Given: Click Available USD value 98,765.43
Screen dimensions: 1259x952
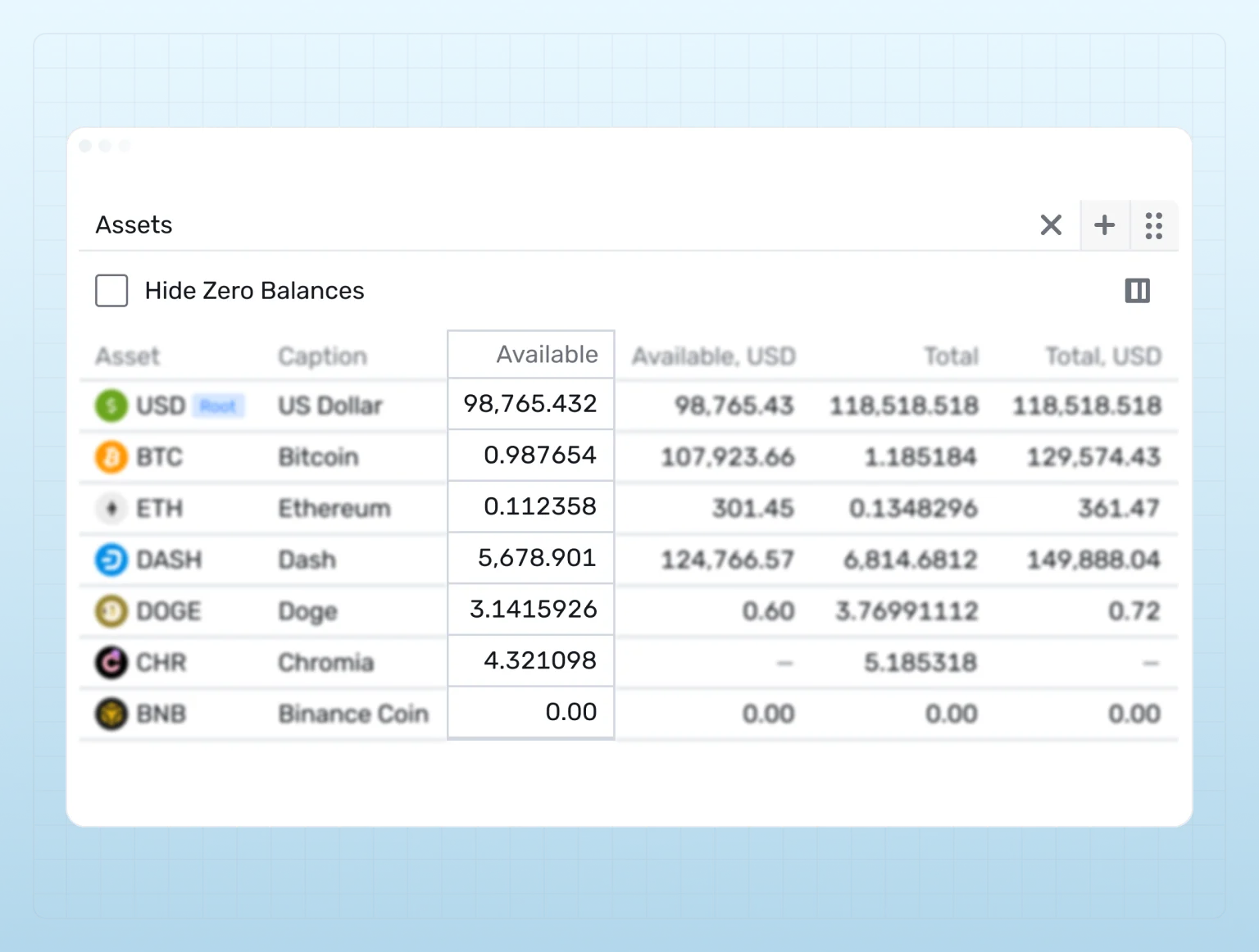Looking at the screenshot, I should (x=734, y=406).
